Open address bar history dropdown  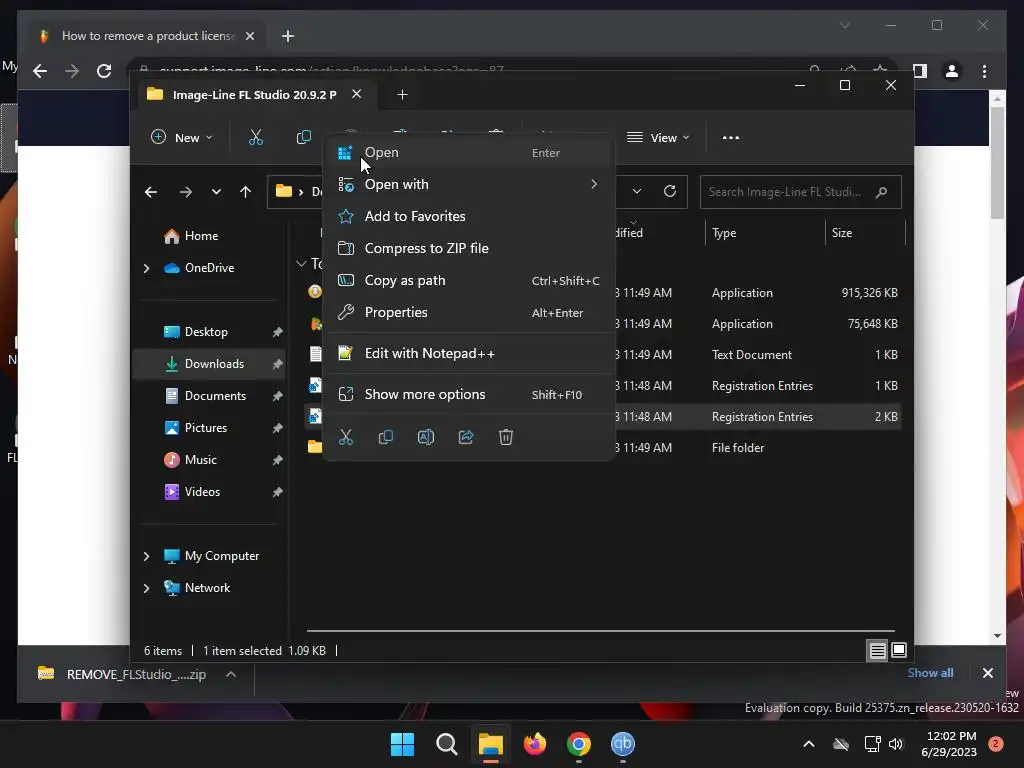tap(637, 191)
